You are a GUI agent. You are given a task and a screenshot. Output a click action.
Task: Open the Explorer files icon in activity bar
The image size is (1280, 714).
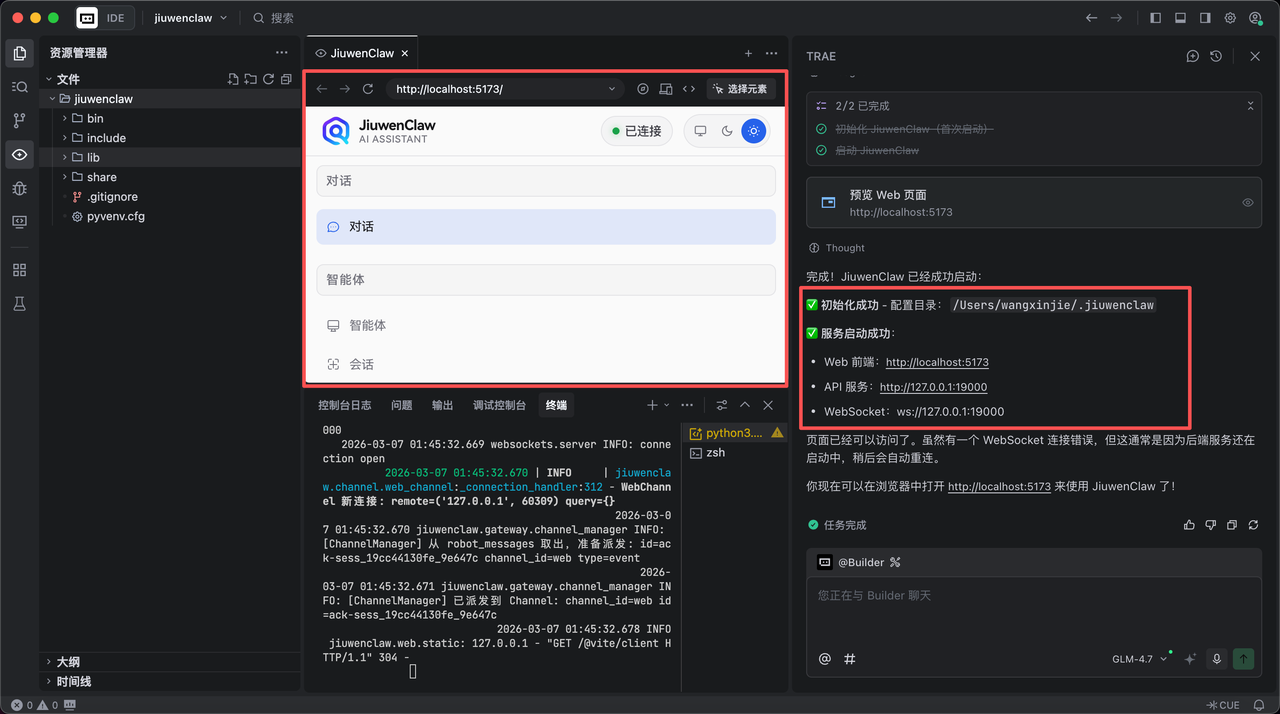19,53
